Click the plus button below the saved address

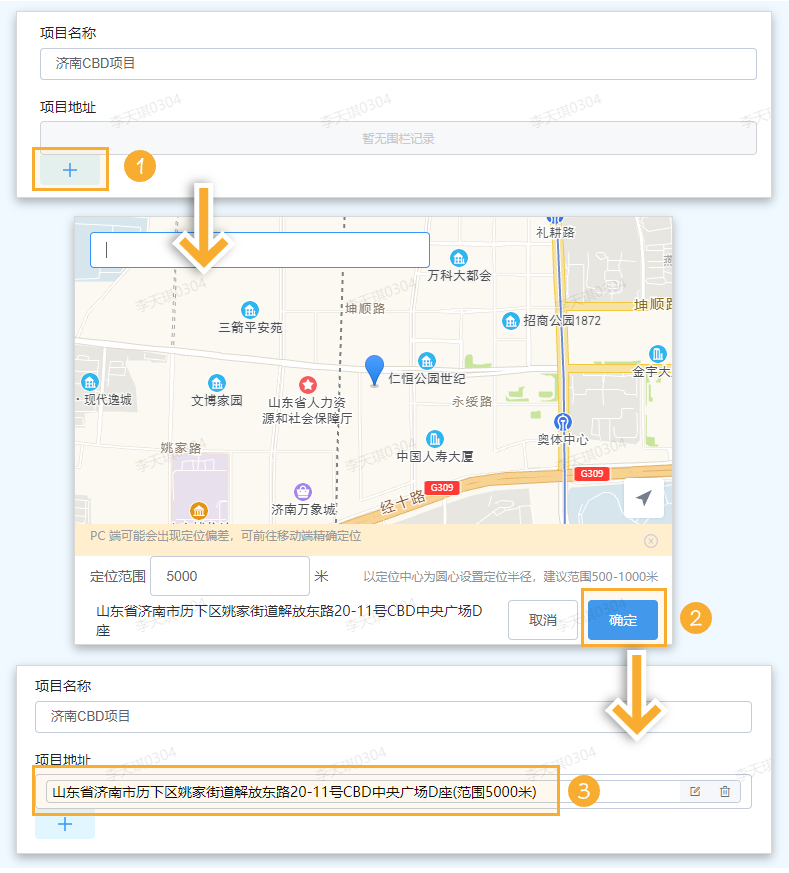pos(65,824)
